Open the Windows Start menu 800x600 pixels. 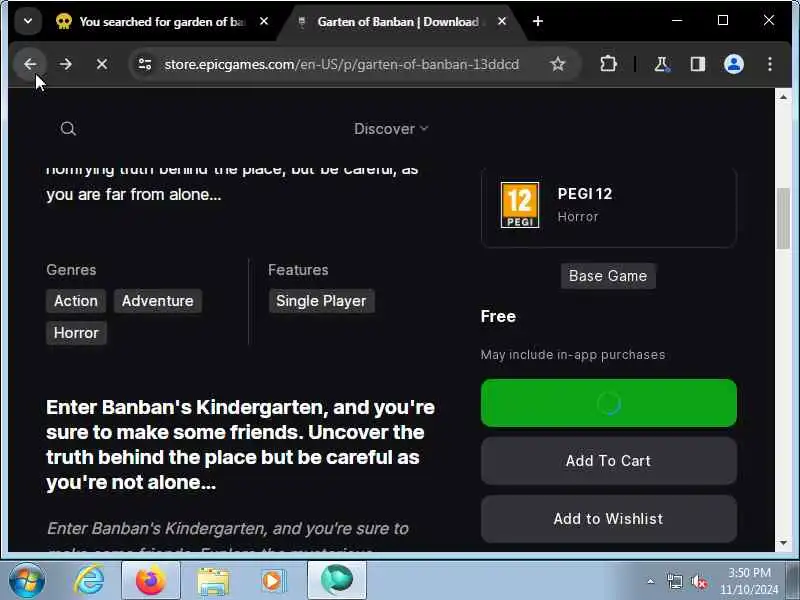(x=26, y=581)
